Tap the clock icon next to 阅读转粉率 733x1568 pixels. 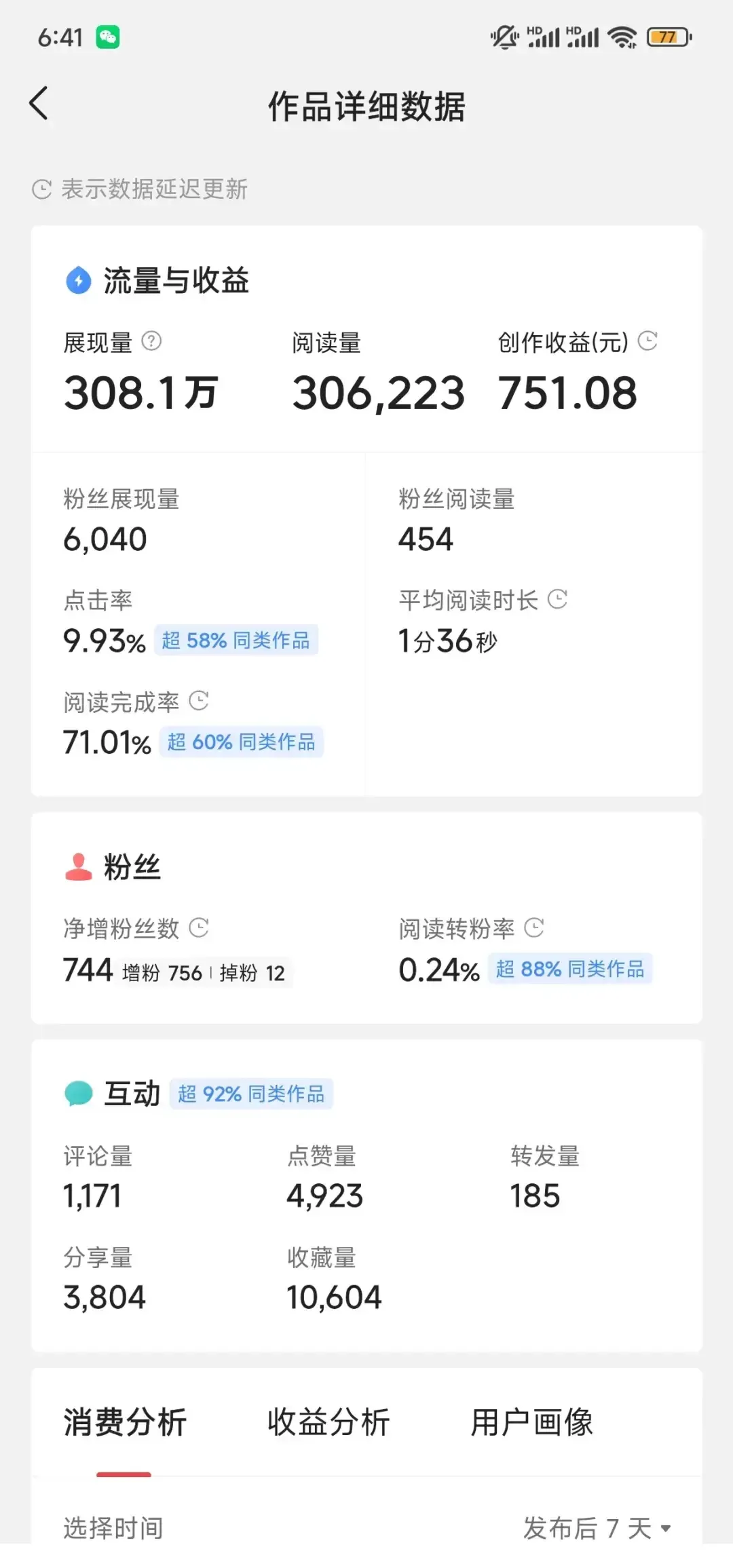tap(535, 928)
